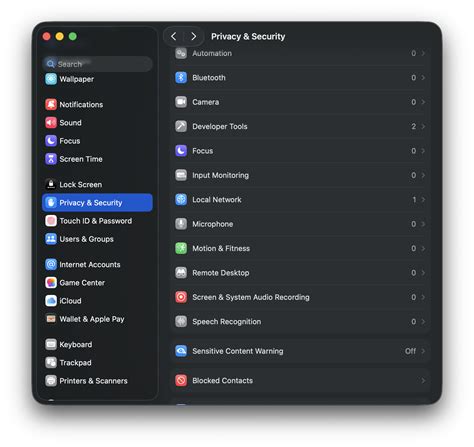Click the Speech Recognition icon
This screenshot has width=474, height=447.
(x=181, y=321)
